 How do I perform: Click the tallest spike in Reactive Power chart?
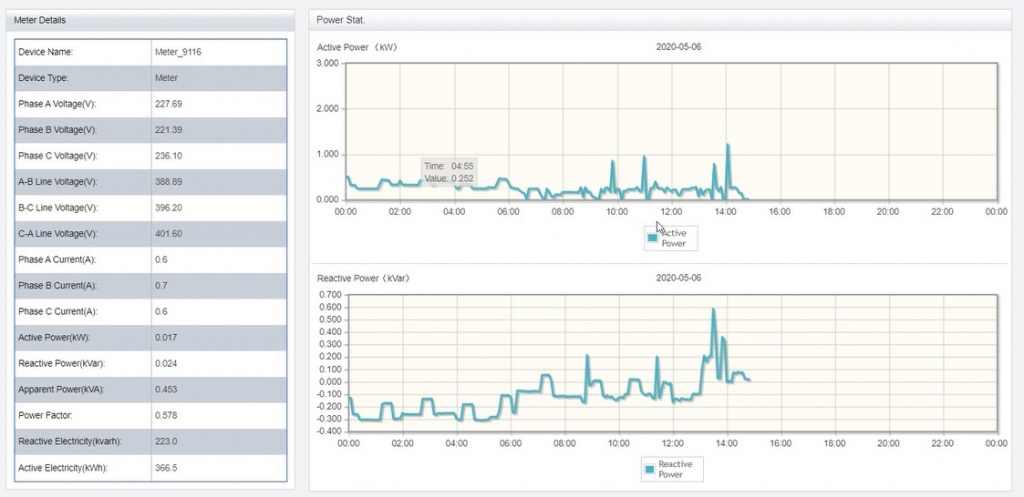coord(713,310)
